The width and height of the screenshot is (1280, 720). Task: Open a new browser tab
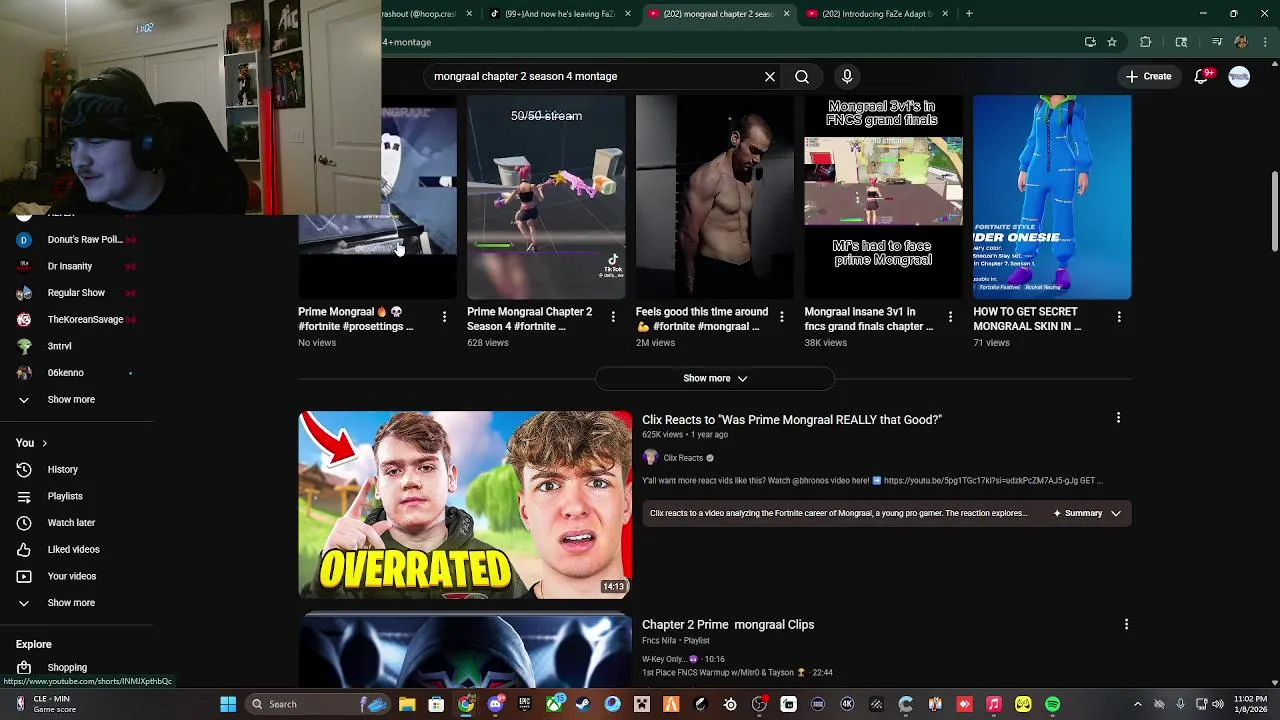pyautogui.click(x=969, y=14)
